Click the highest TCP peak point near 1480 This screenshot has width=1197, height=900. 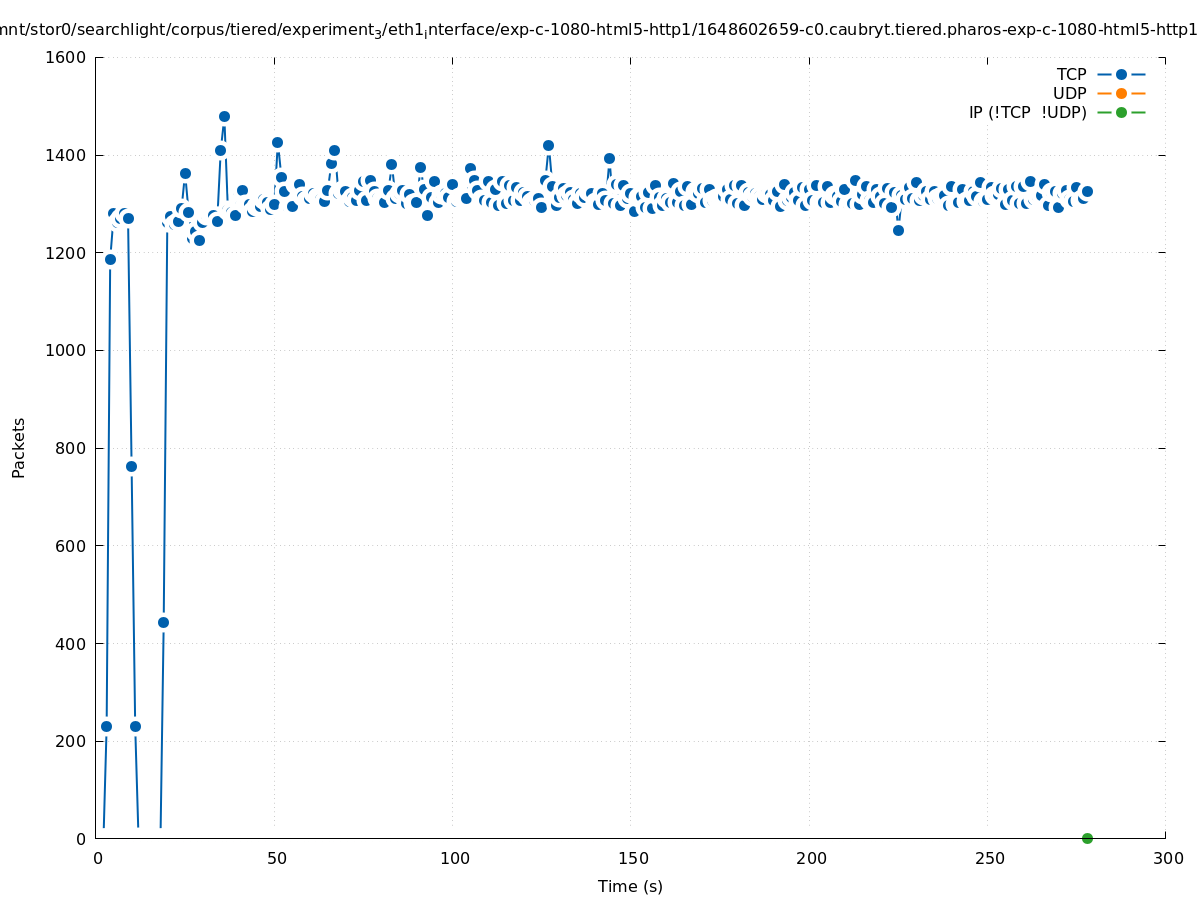coord(224,116)
